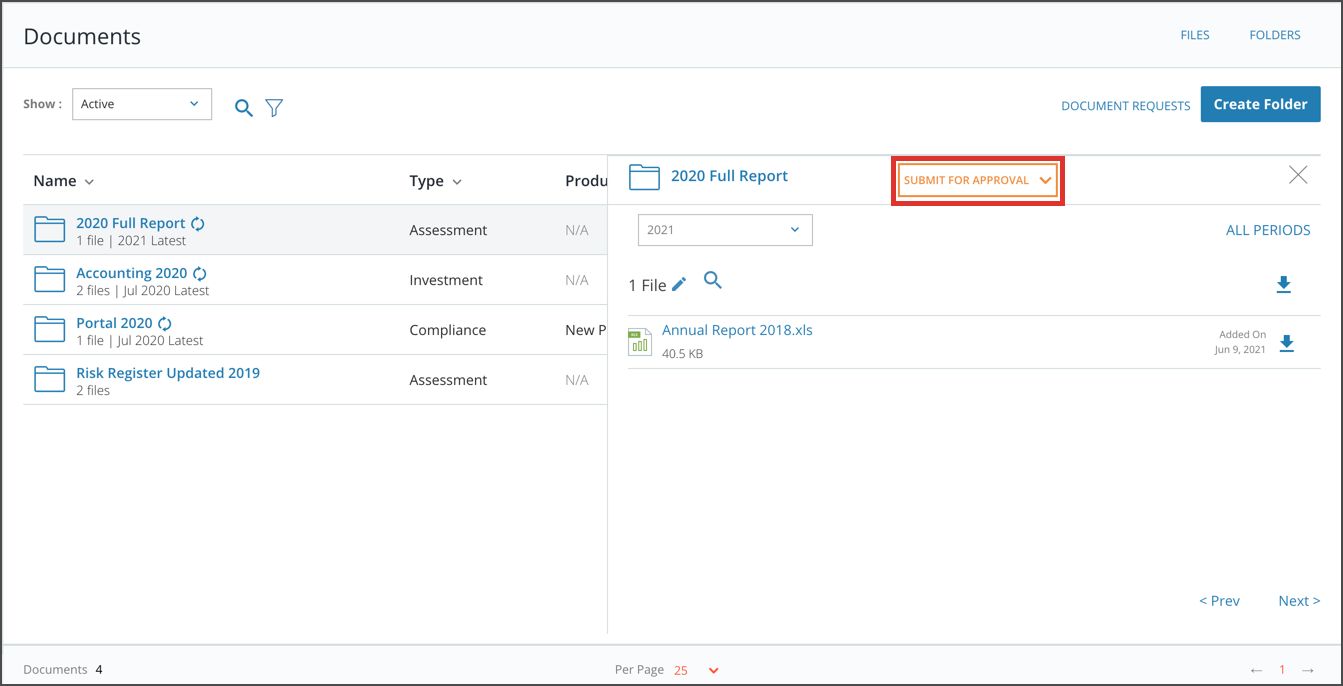Open the funnel filter icon
This screenshot has height=686, width=1343.
pos(274,108)
